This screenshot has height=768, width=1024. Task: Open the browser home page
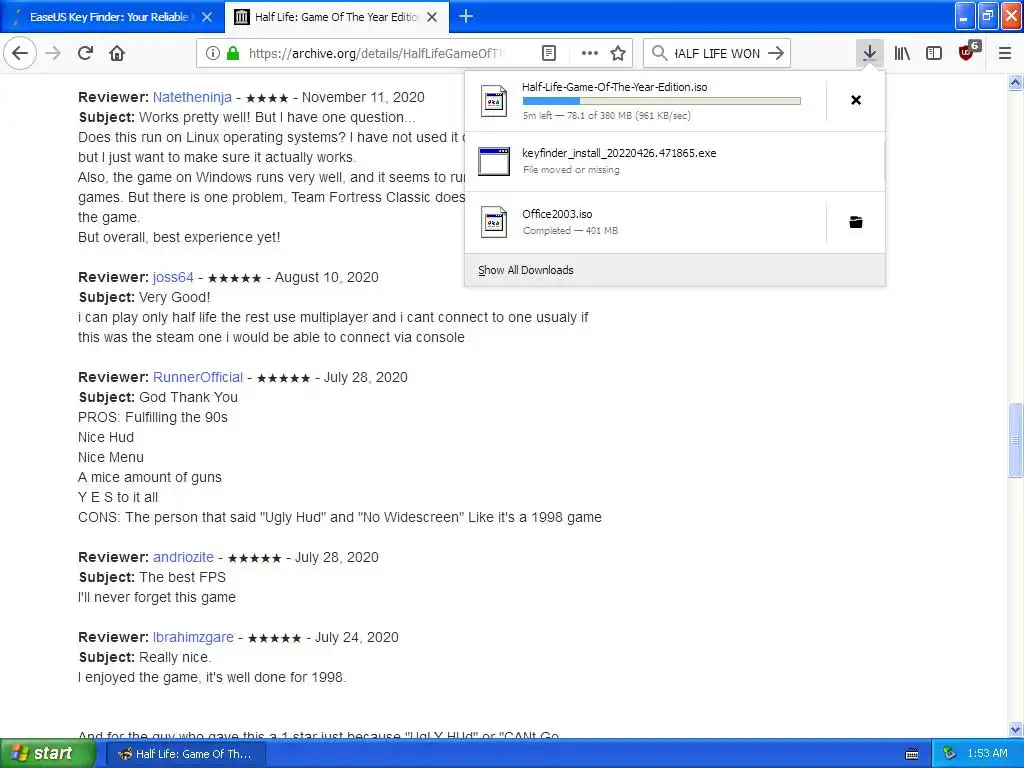click(117, 53)
